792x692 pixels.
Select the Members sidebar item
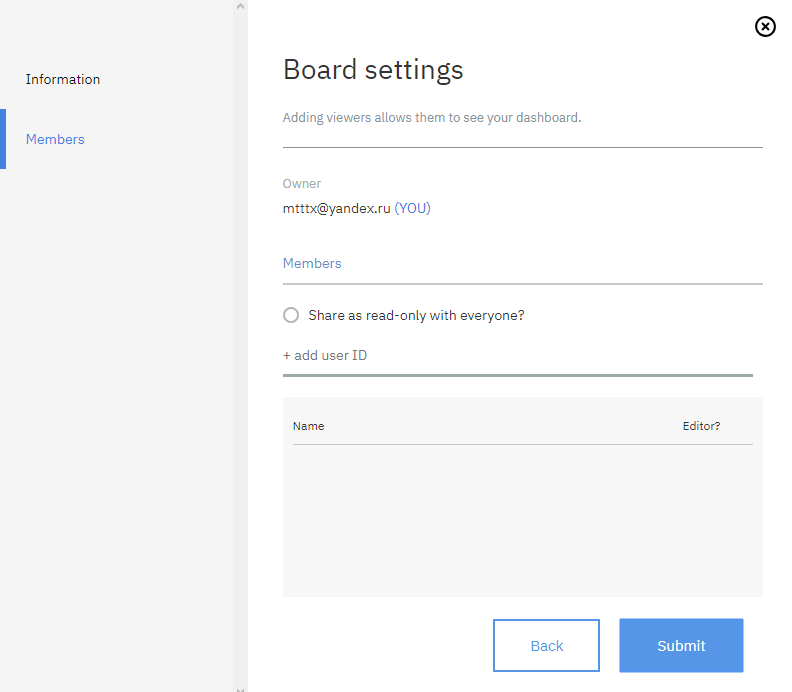(55, 139)
